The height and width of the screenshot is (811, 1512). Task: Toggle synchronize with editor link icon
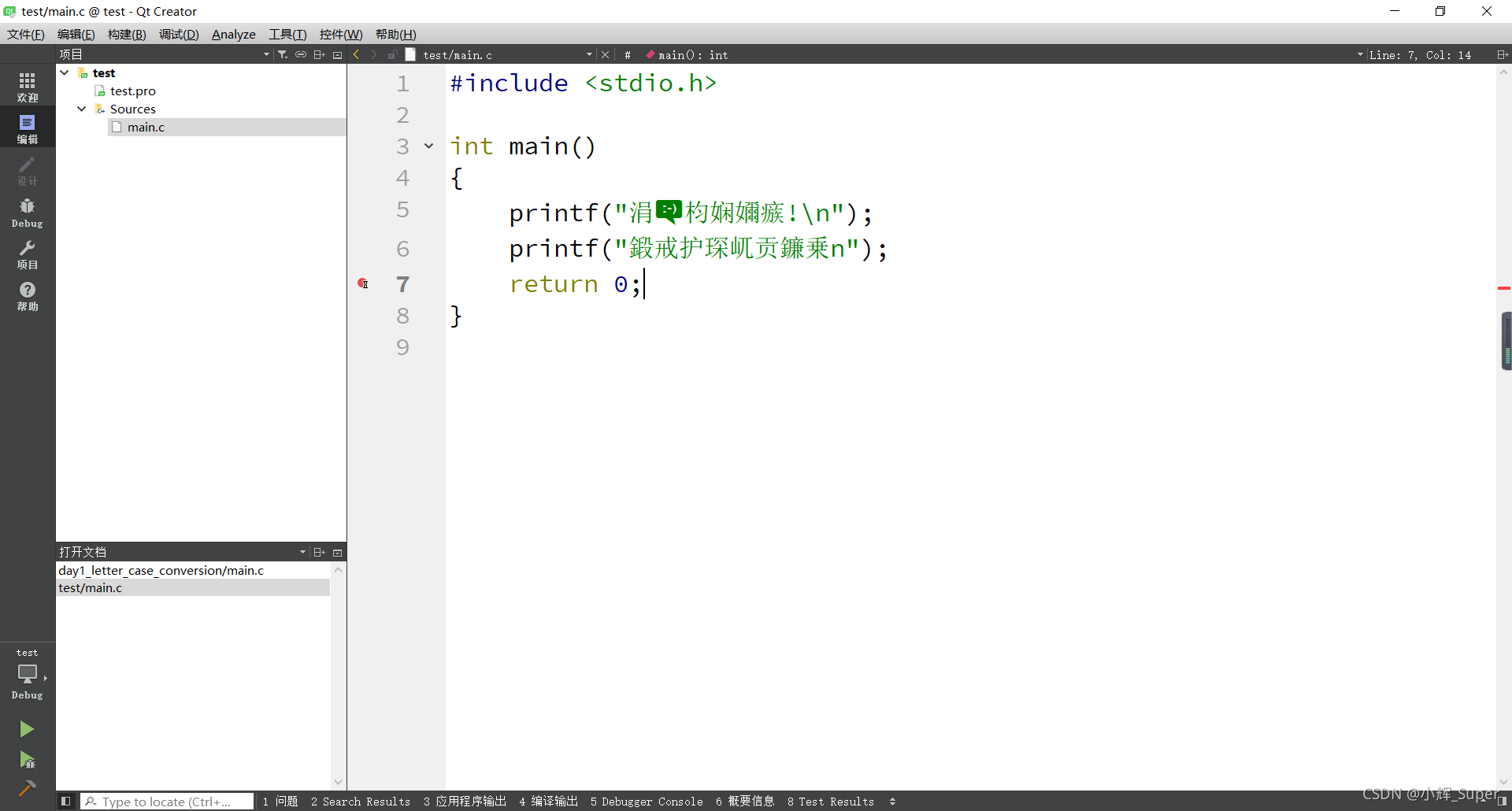pos(301,54)
